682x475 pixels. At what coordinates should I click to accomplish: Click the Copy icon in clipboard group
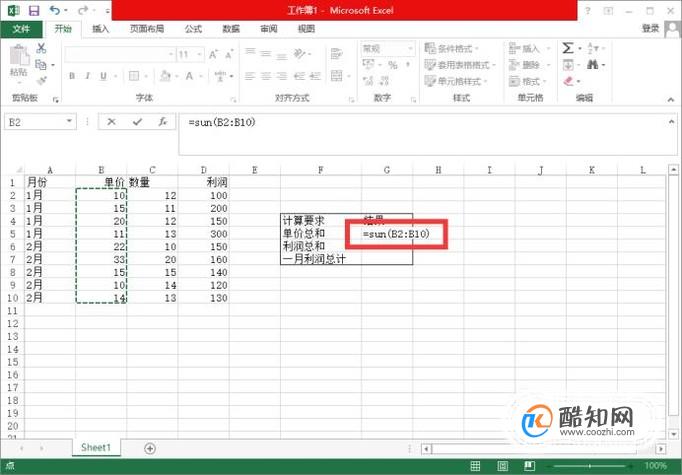tap(41, 65)
